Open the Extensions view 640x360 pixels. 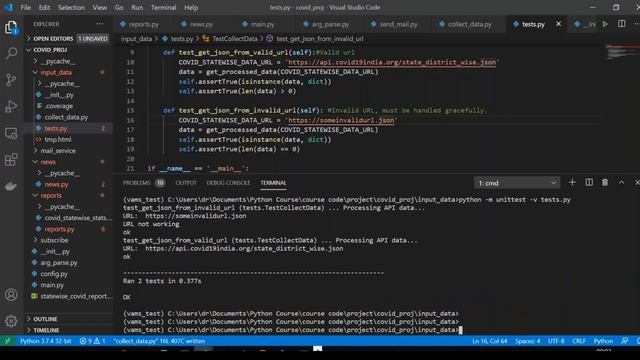pyautogui.click(x=11, y=160)
